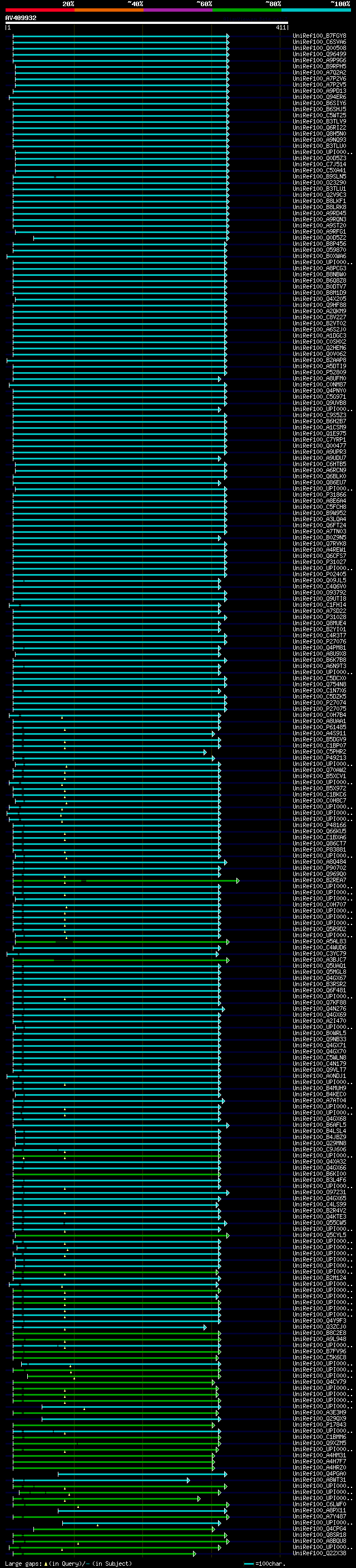Viewport: 356px width, 1568px height.
Task: Select the UniRef100_B7FV96 label
Action: (319, 1351)
